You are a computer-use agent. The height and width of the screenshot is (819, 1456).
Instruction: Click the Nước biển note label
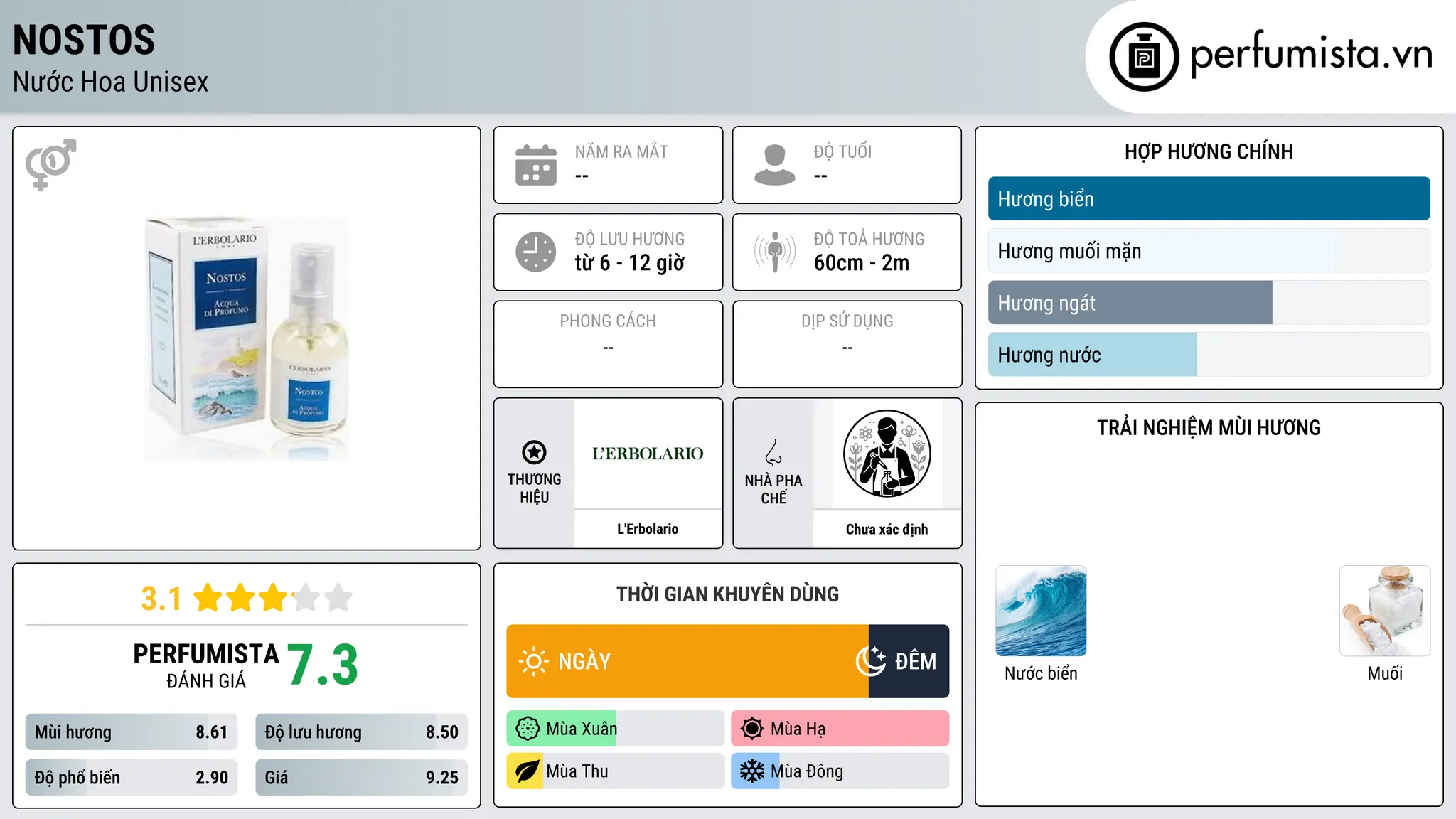(x=1041, y=673)
